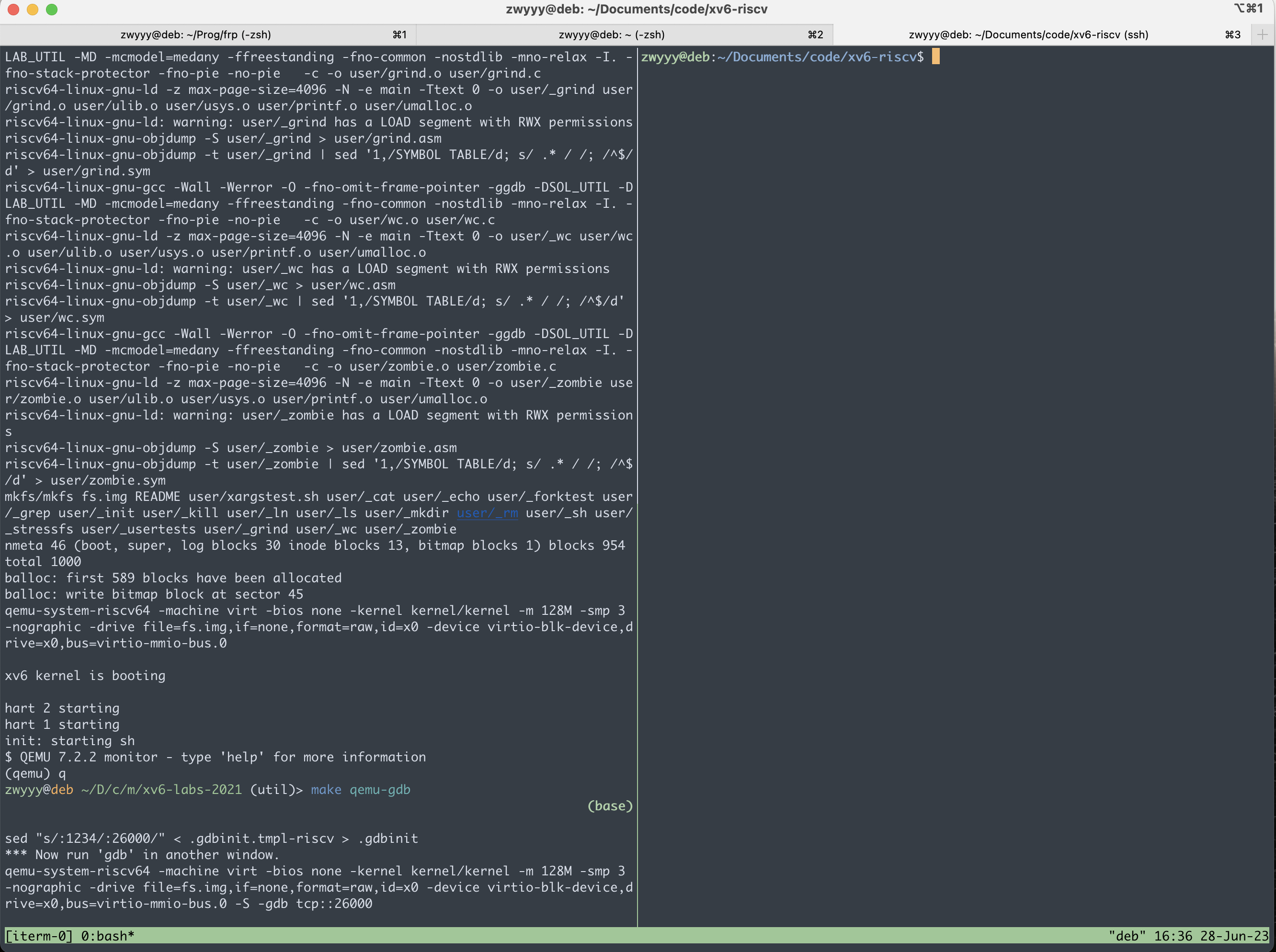Screen dimensions: 1276x952
Task: Click the 'balloc: first 589 blocks have been allocated' line
Action: coord(173,578)
